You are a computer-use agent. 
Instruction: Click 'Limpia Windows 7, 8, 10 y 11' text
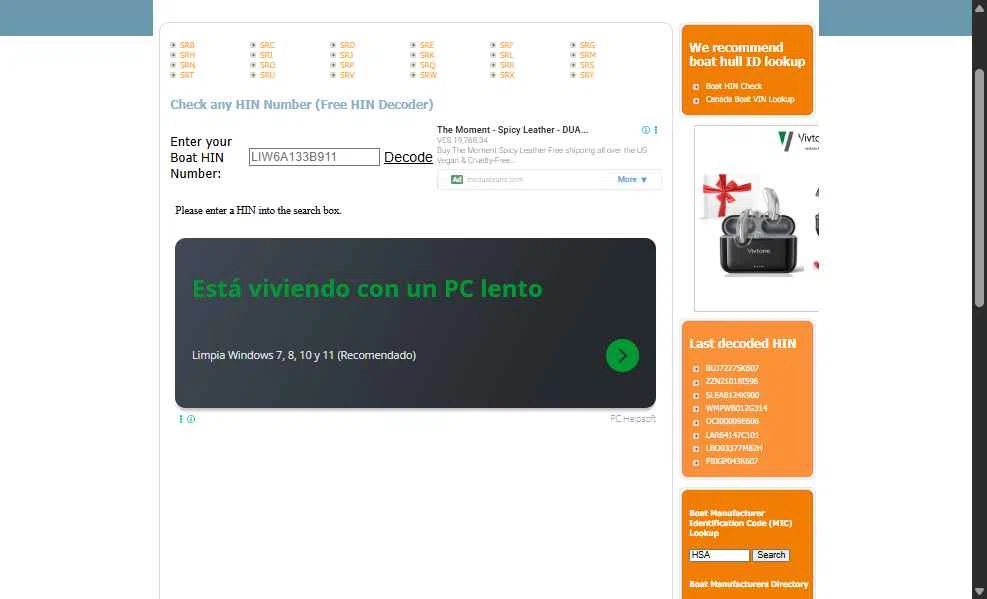303,355
